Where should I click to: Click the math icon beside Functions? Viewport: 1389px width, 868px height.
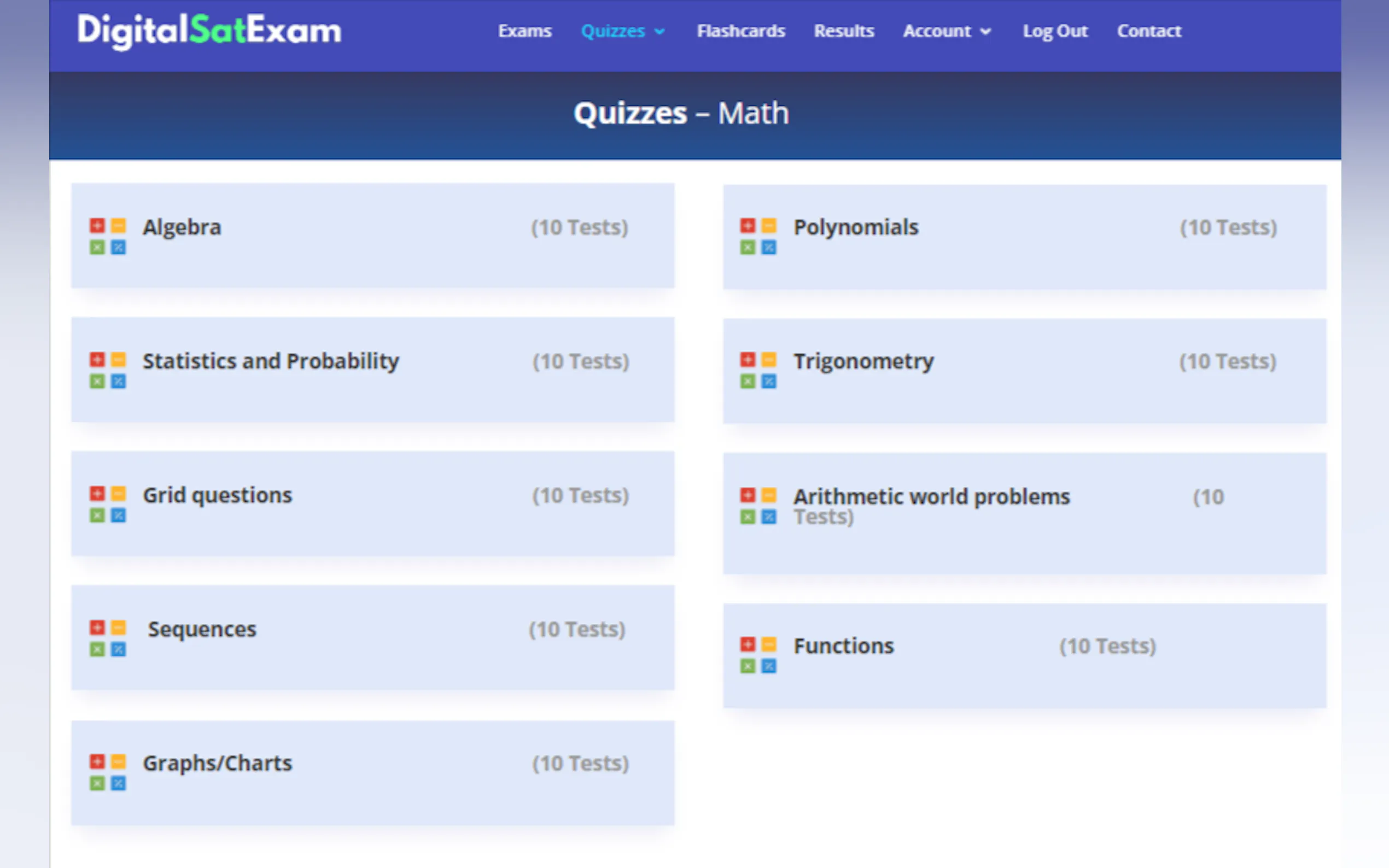point(758,655)
